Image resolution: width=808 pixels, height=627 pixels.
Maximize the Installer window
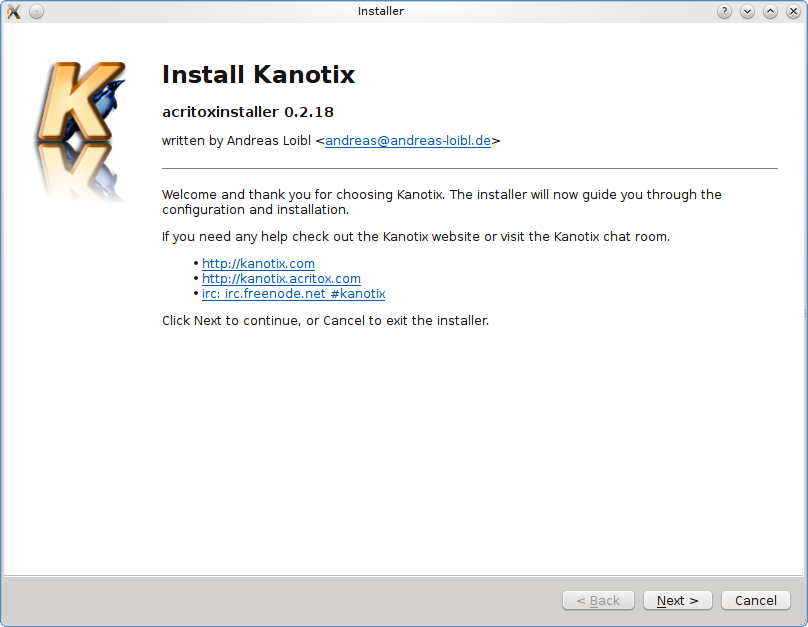coord(770,11)
